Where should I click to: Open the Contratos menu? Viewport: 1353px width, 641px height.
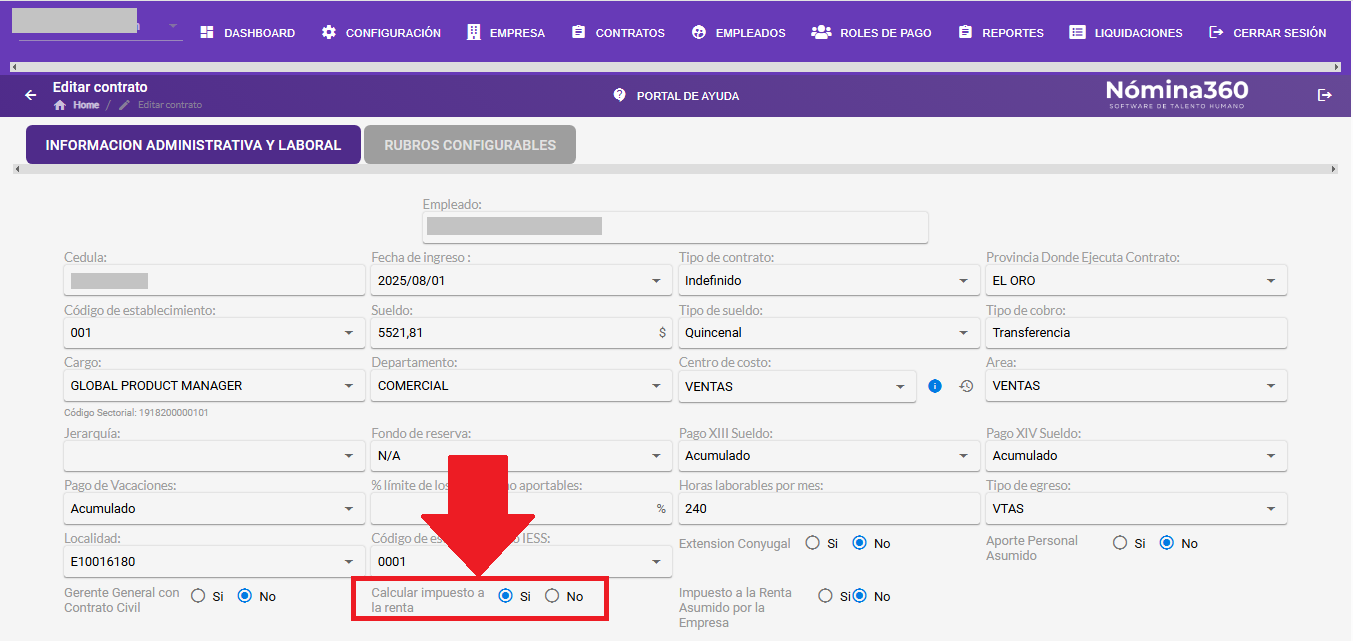618,33
